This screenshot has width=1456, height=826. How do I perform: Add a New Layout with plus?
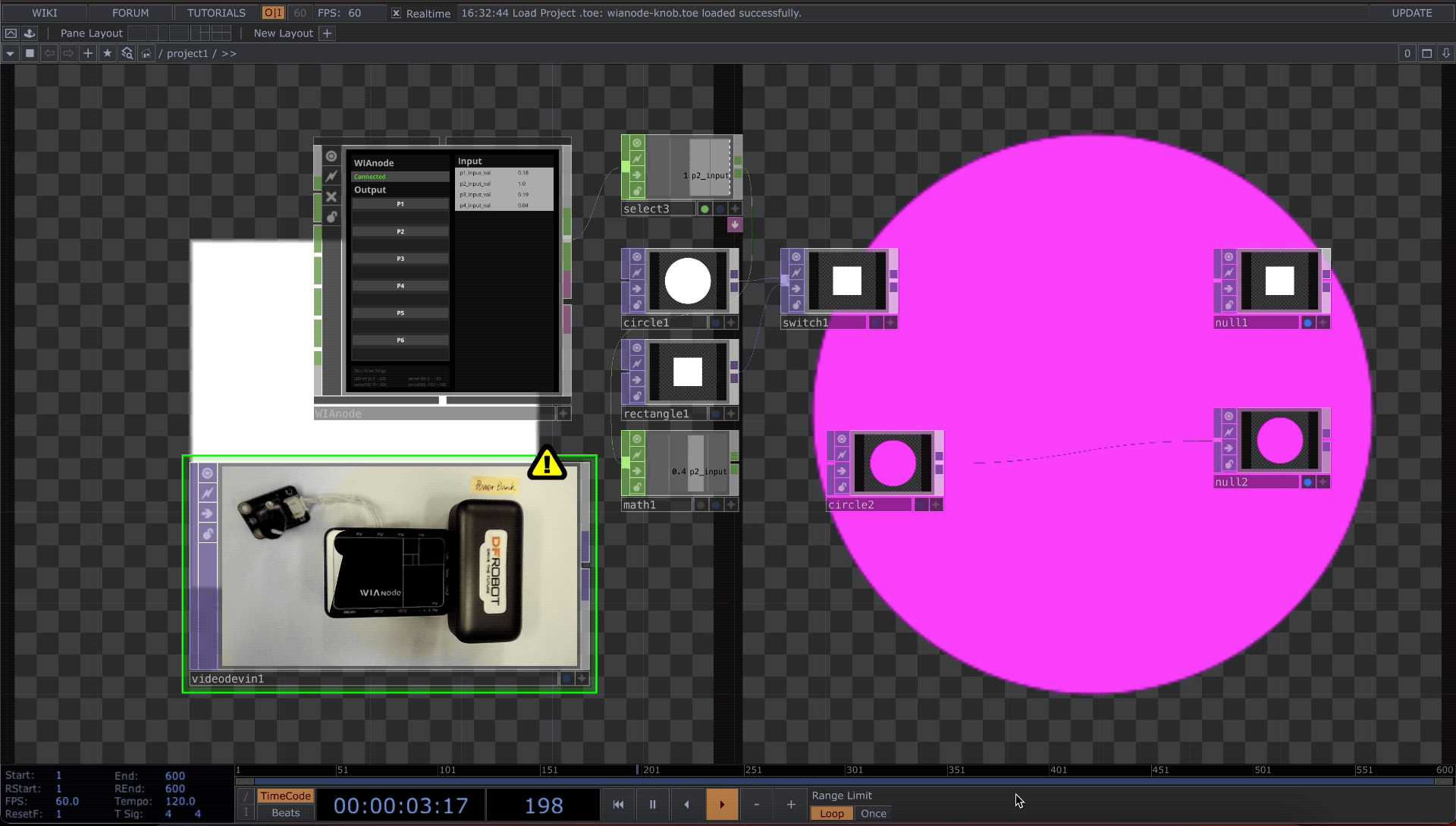[x=327, y=33]
